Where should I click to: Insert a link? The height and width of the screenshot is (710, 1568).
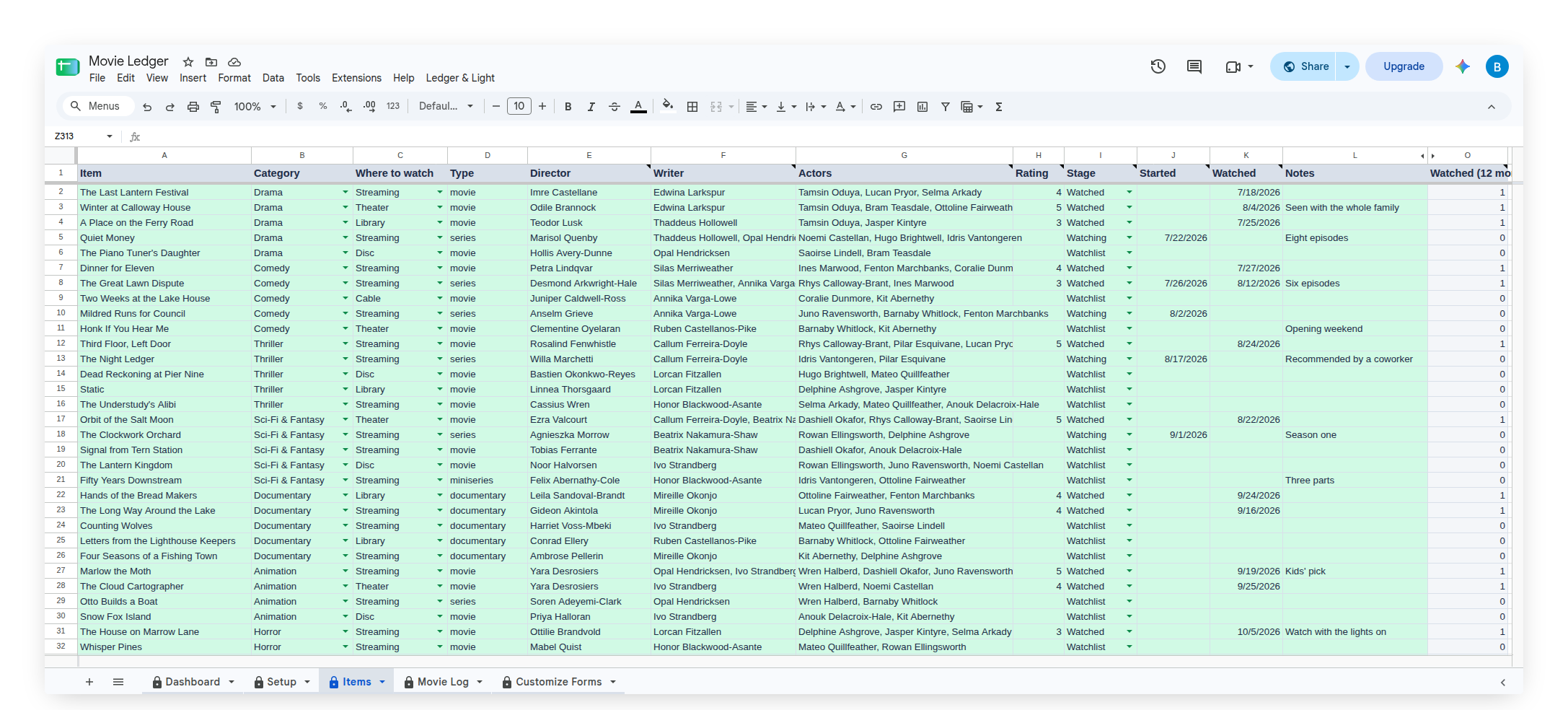point(876,107)
